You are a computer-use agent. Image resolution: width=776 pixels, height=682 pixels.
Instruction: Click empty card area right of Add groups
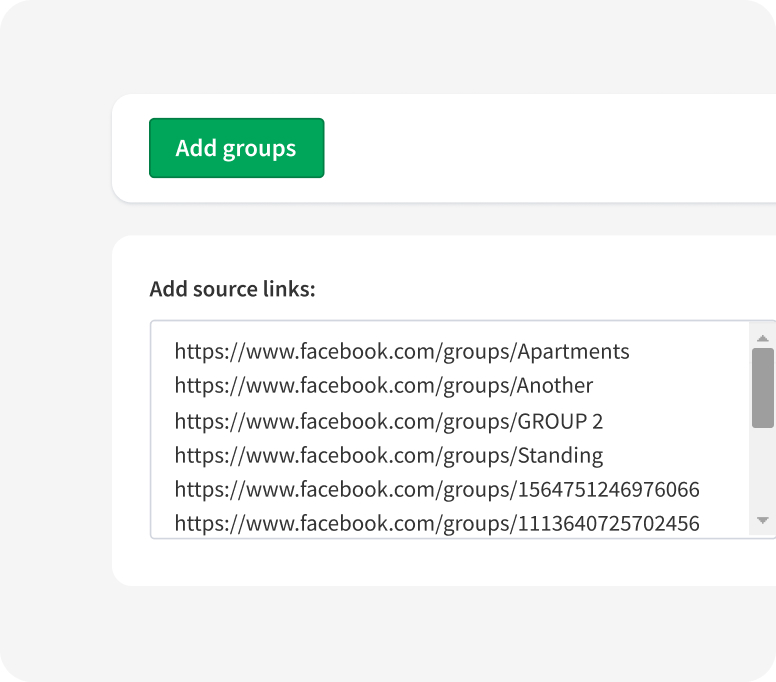tap(550, 148)
